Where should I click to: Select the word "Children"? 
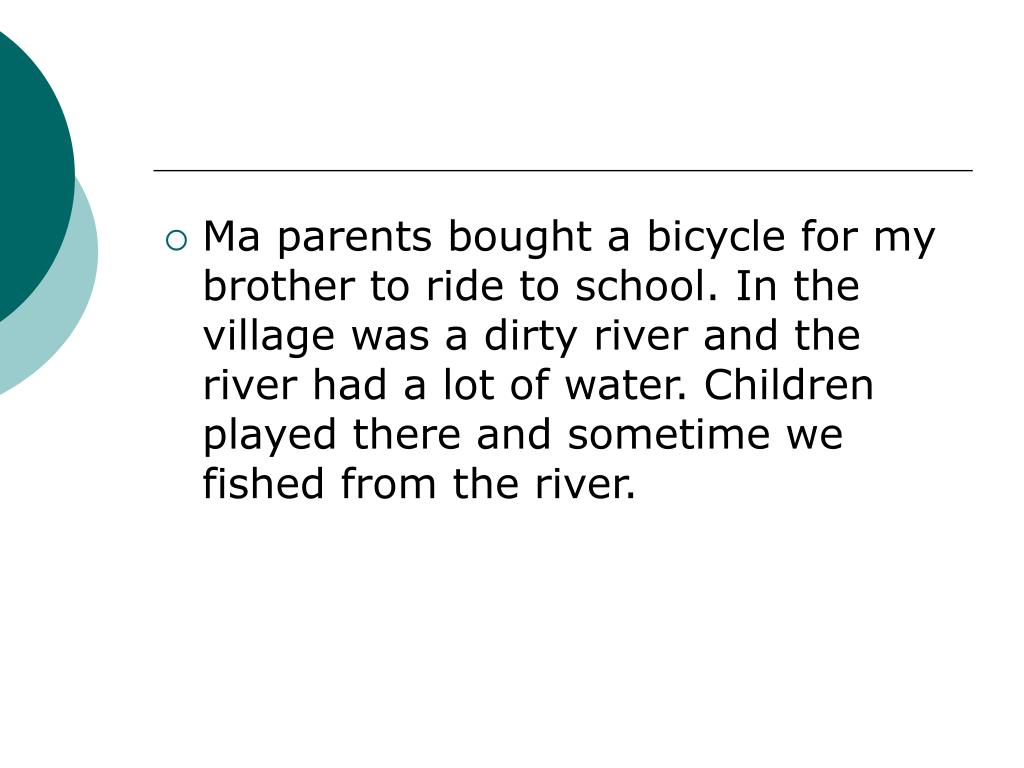pyautogui.click(x=788, y=385)
